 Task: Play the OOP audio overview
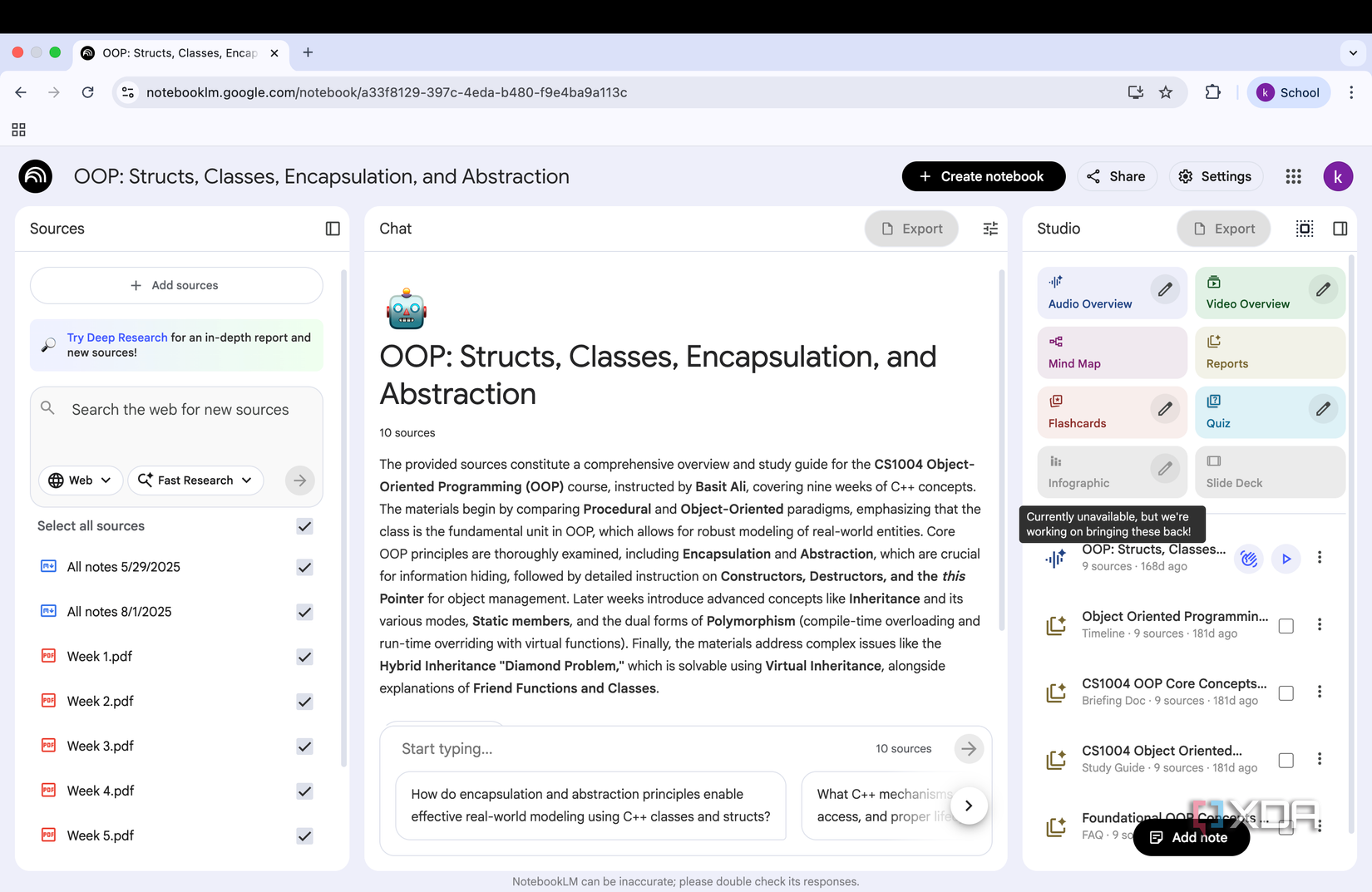click(x=1286, y=558)
